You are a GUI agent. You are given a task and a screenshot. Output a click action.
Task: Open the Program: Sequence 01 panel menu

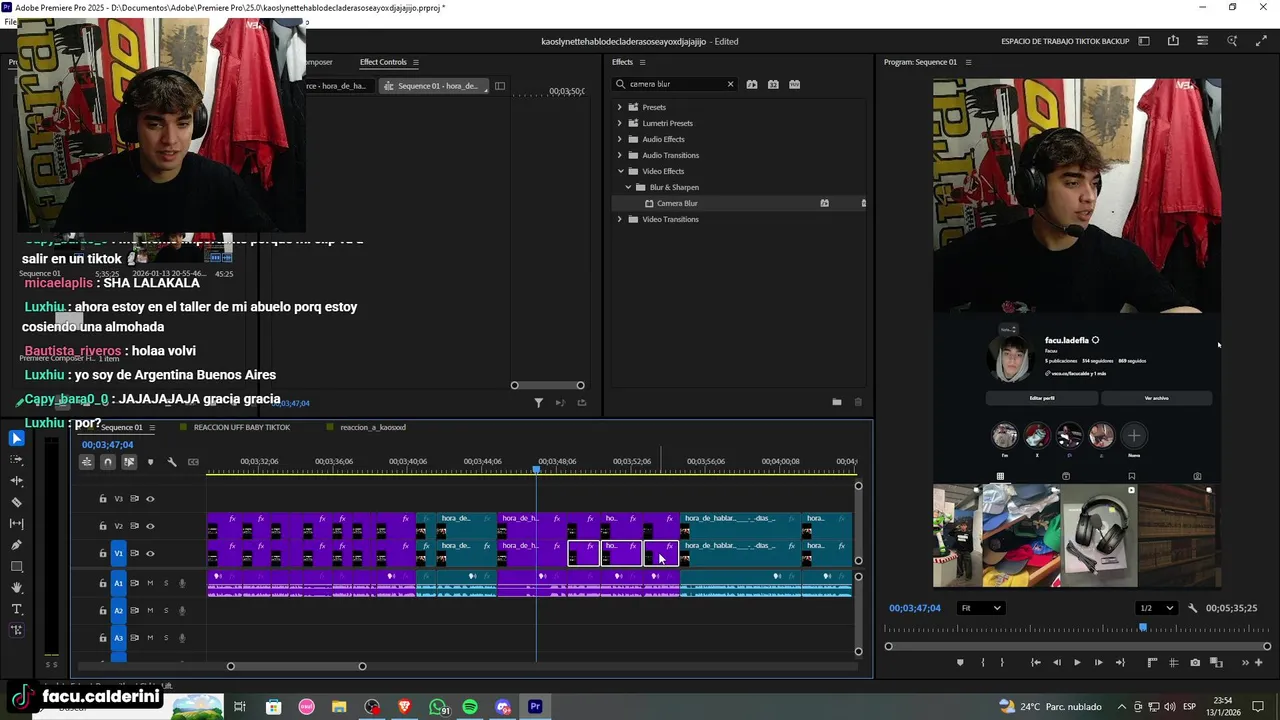click(x=968, y=62)
